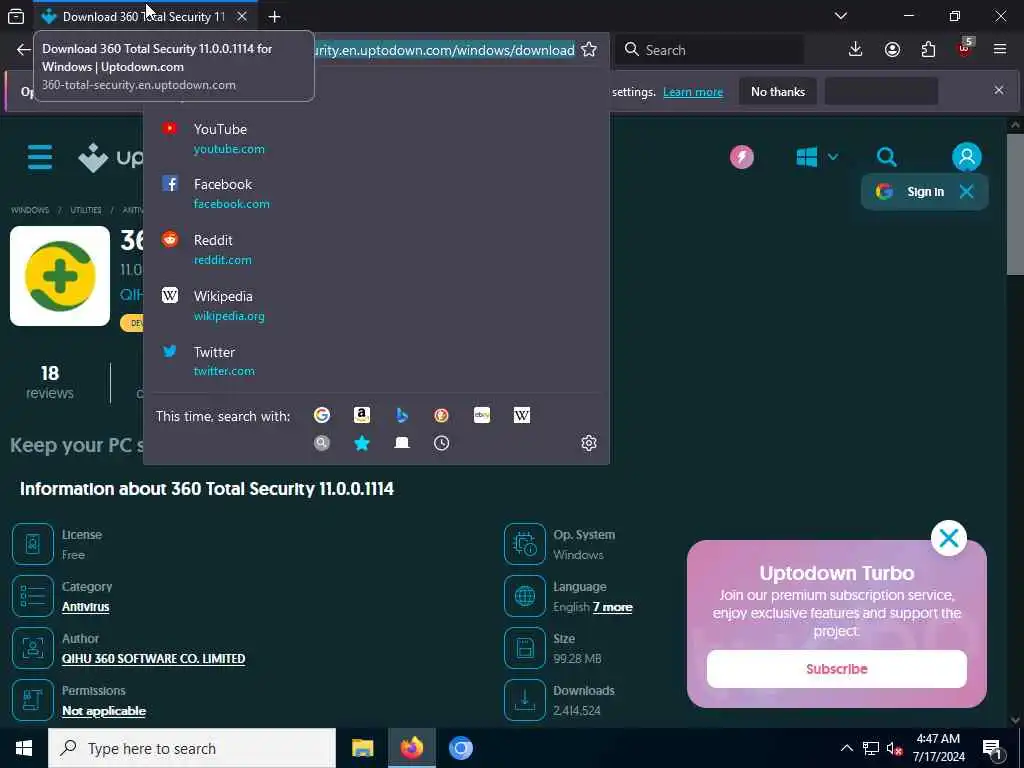This screenshot has width=1024, height=768.
Task: Open the Windows Start menu
Action: coord(24,748)
